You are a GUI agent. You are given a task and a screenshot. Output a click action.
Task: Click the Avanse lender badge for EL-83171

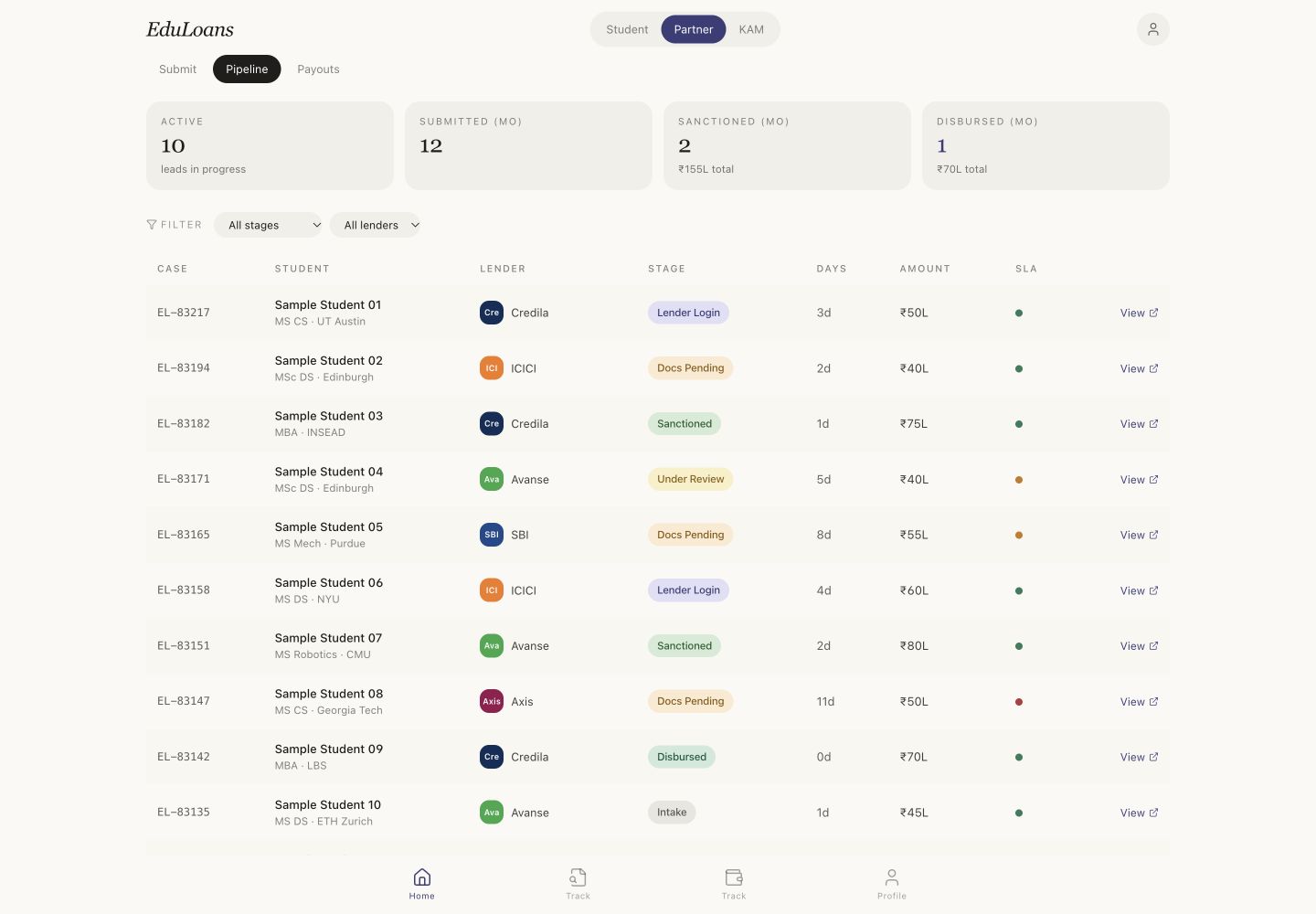pyautogui.click(x=492, y=479)
